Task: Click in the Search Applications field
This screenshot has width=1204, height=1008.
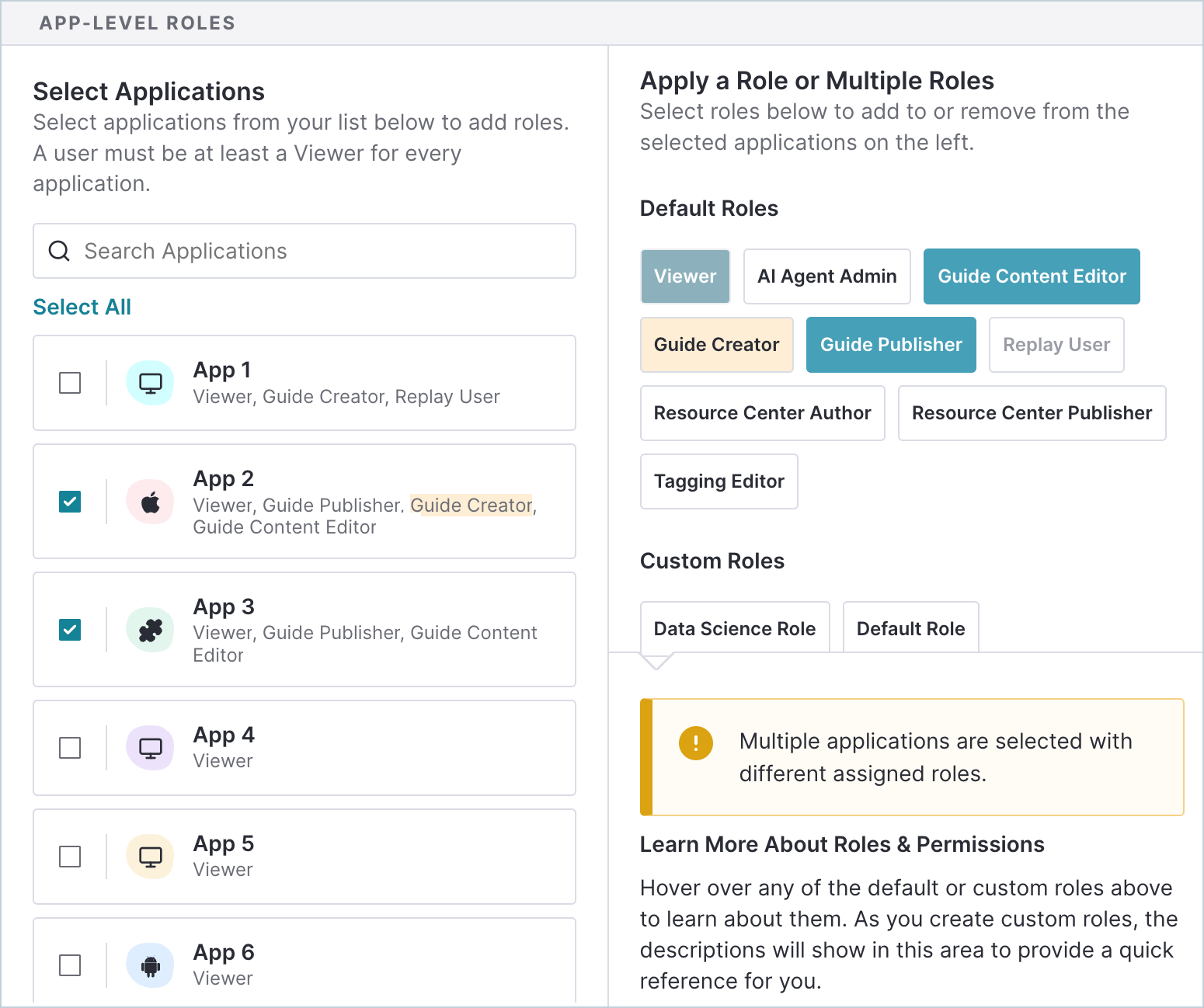Action: [x=304, y=251]
